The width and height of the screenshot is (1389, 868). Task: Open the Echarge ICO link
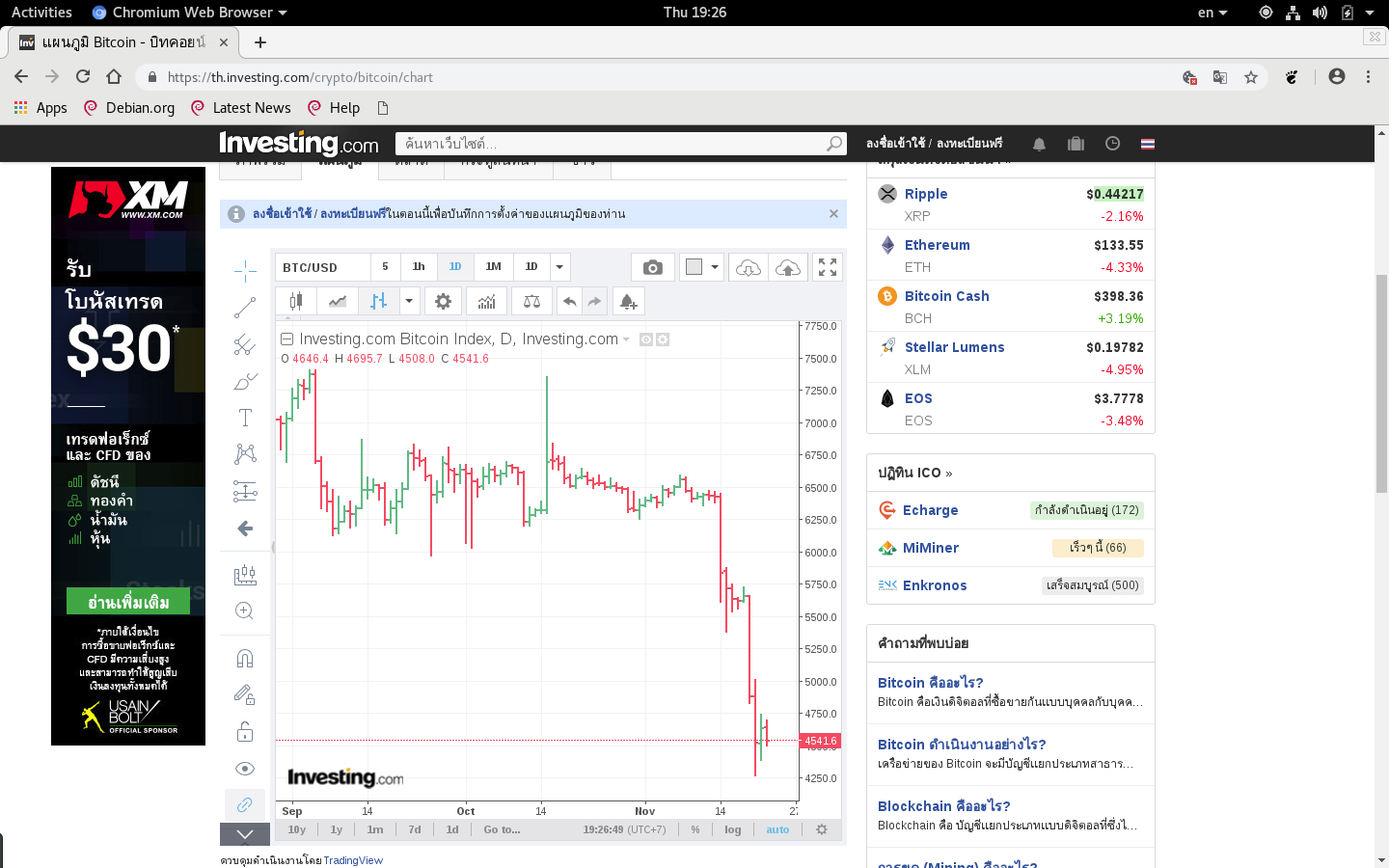click(x=931, y=510)
